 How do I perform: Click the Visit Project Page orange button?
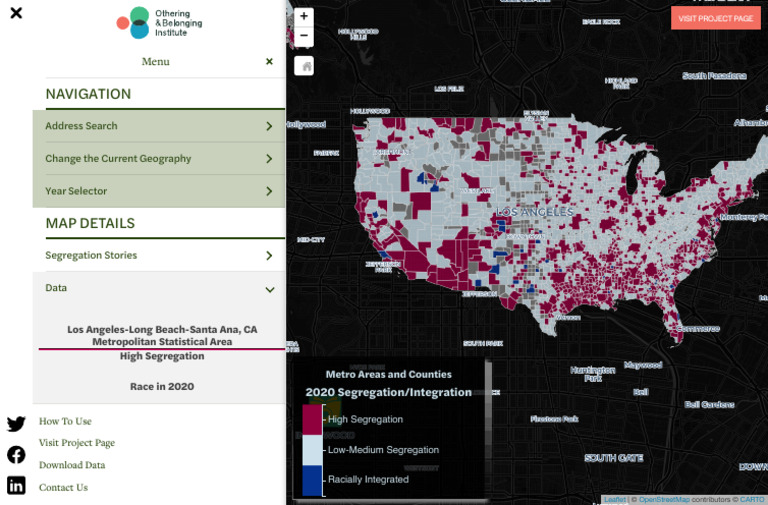pos(716,19)
